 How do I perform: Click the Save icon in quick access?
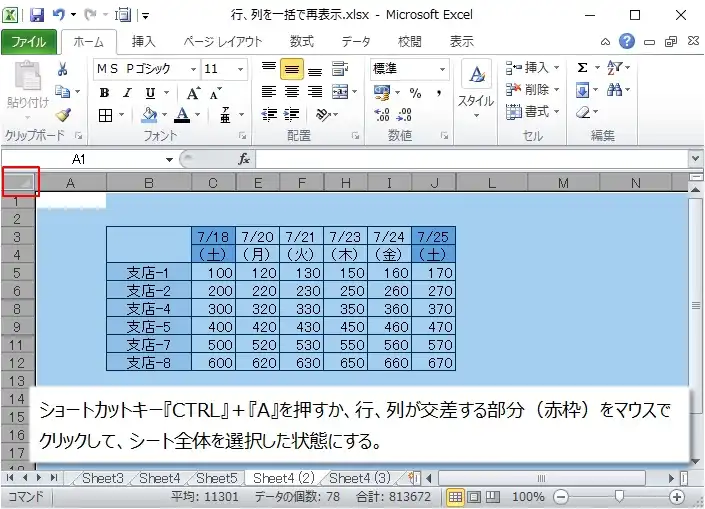[37, 15]
